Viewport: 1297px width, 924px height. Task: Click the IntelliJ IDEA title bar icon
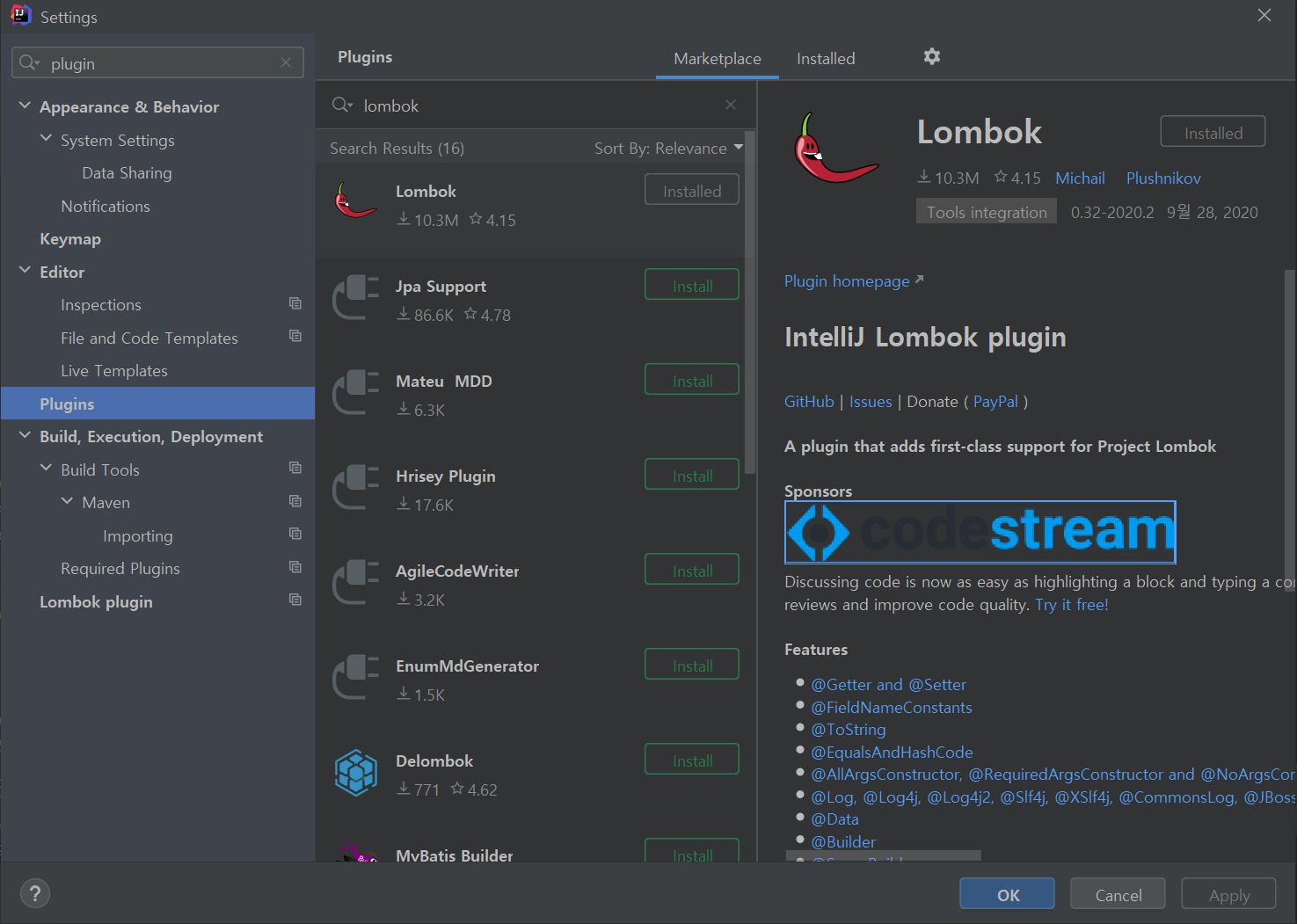20,16
